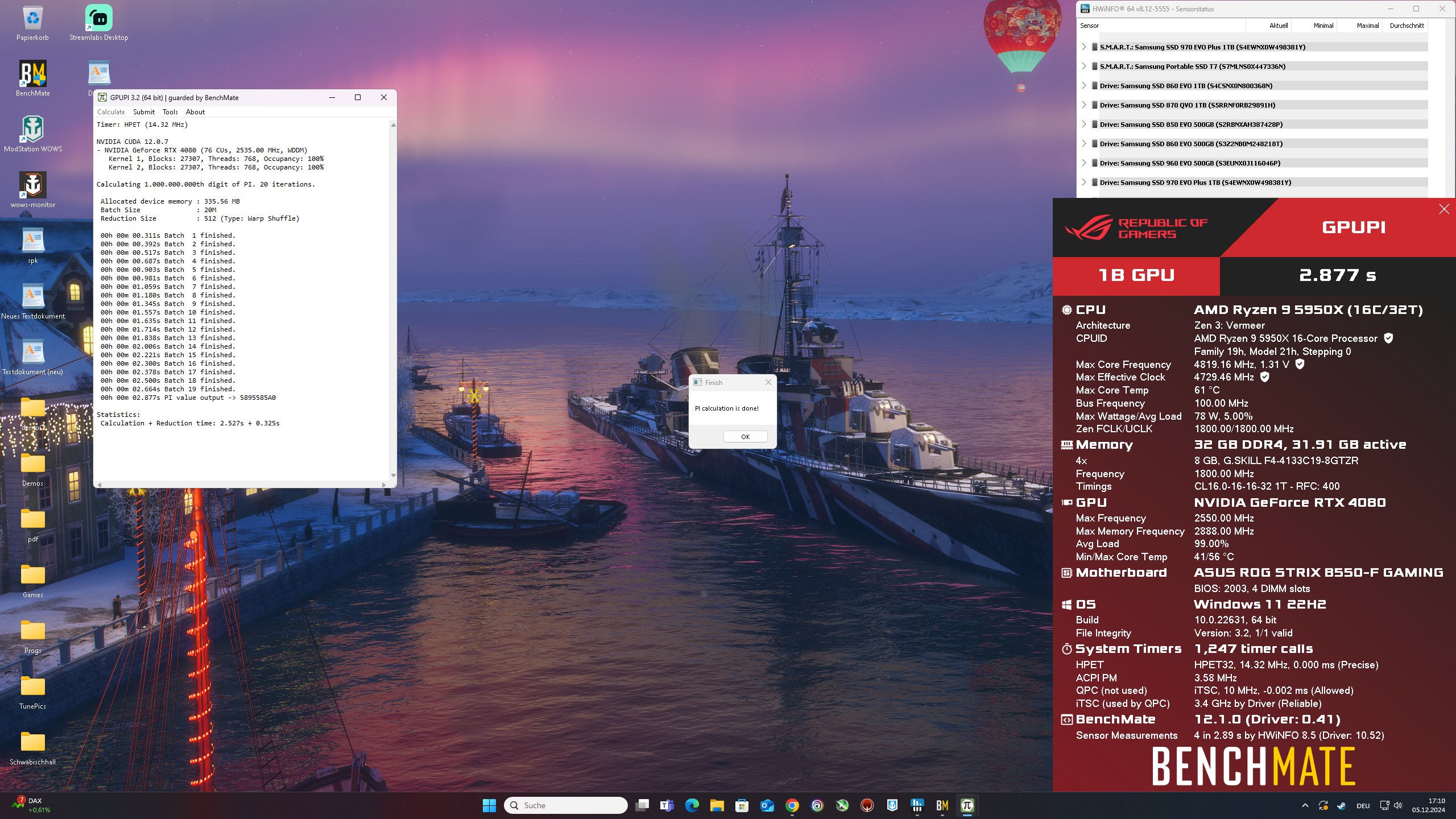Launch ModStation WOWS shortcut
Viewport: 1456px width, 819px height.
point(32,134)
